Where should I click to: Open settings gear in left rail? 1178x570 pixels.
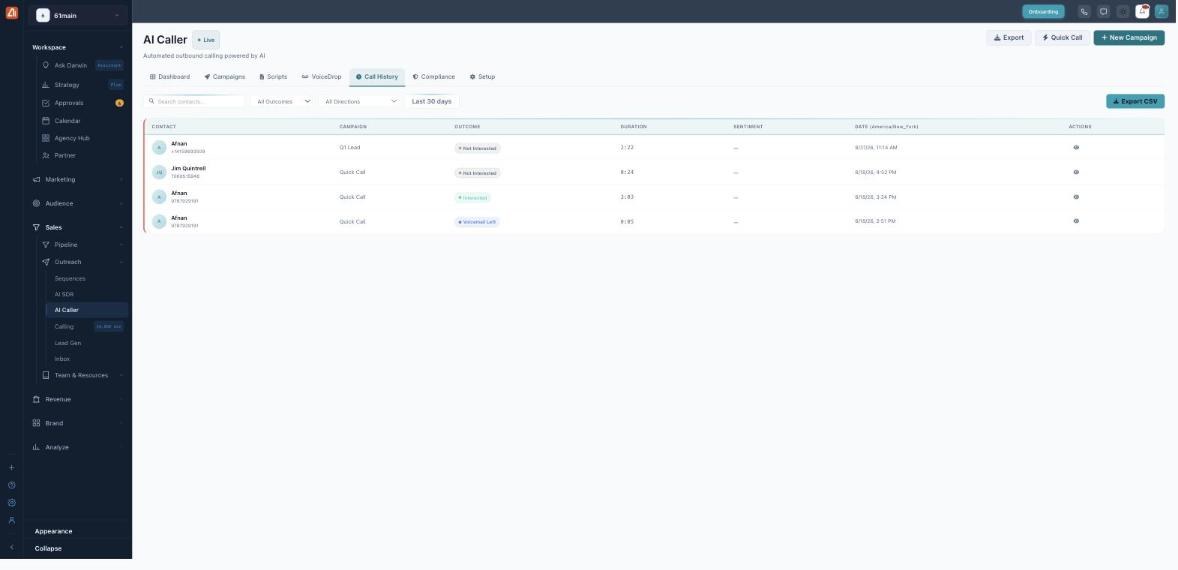[11, 503]
